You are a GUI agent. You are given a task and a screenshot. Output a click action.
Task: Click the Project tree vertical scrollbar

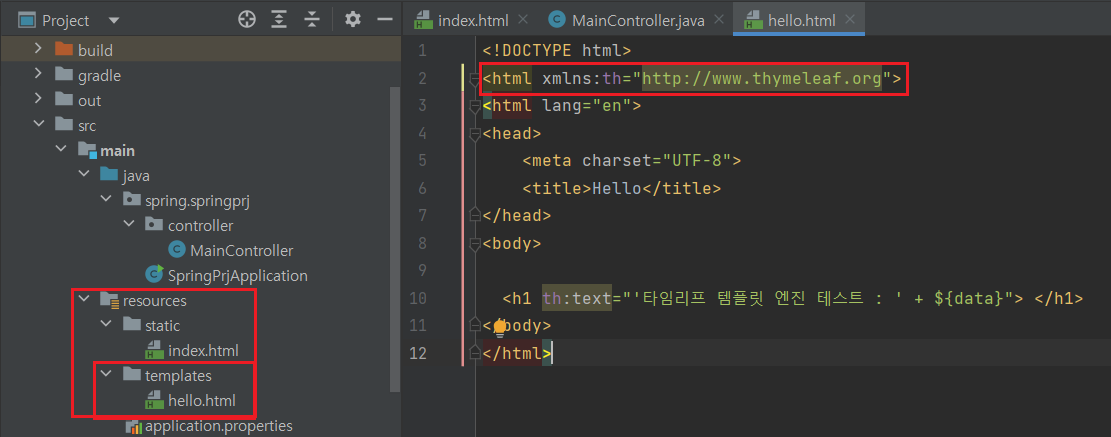[x=395, y=237]
